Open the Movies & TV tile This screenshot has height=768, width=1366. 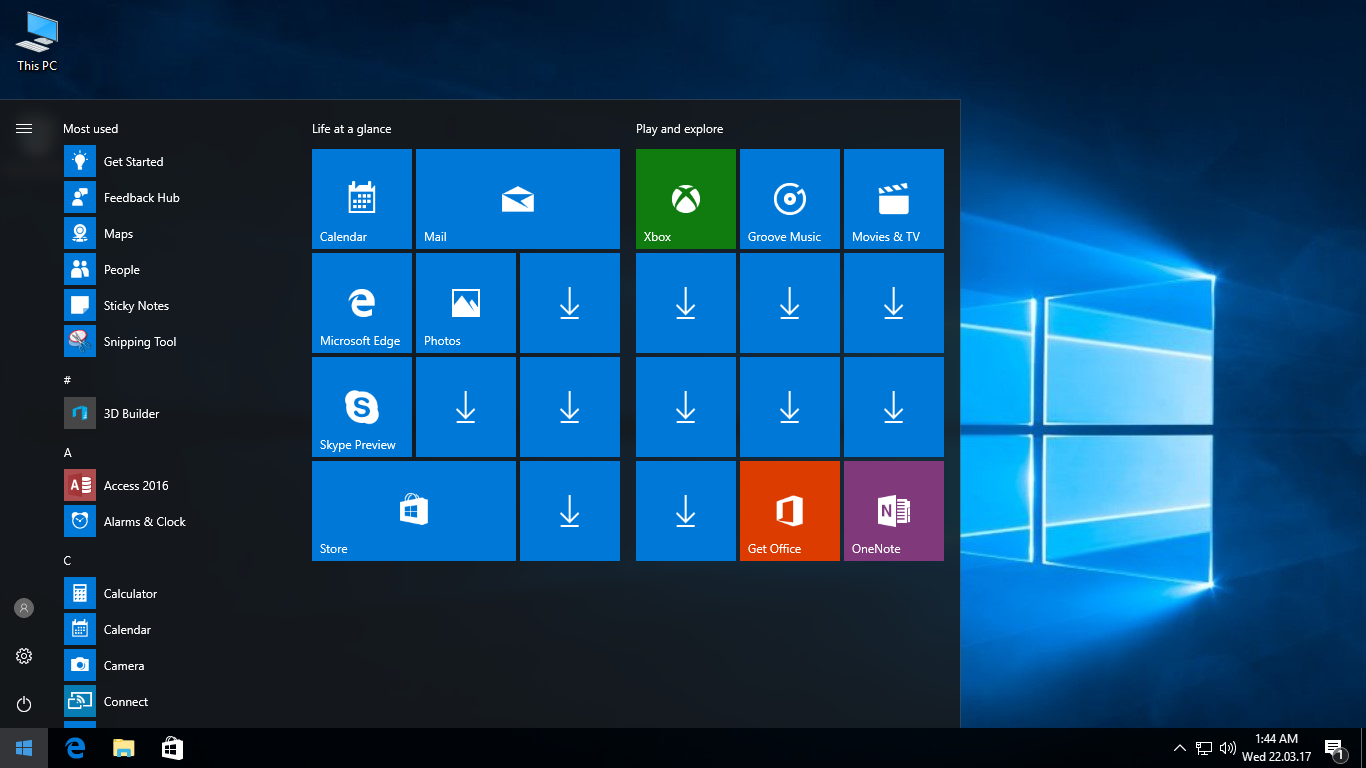click(894, 199)
